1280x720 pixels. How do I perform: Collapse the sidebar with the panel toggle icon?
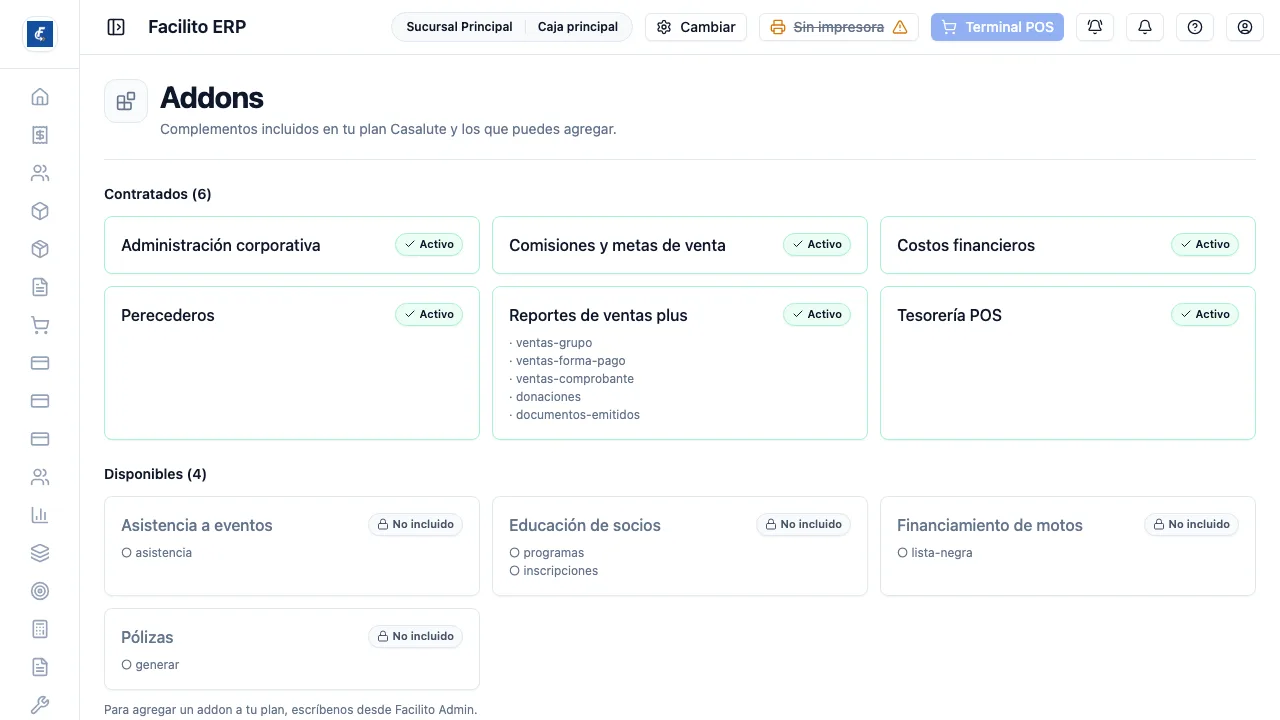116,27
